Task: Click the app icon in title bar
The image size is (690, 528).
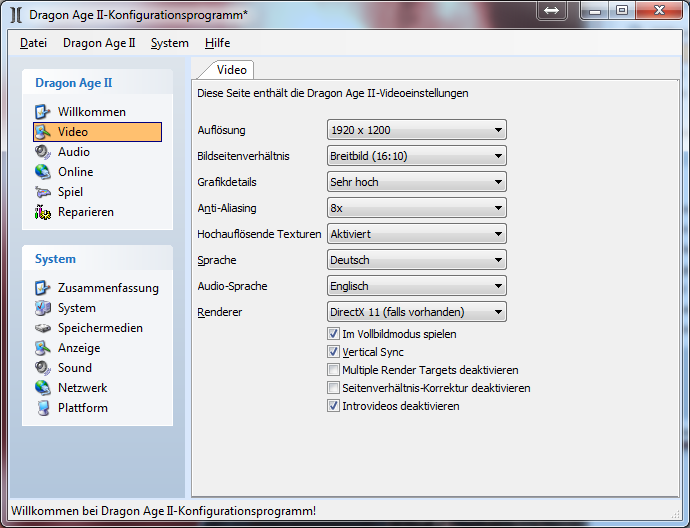Action: pyautogui.click(x=16, y=15)
